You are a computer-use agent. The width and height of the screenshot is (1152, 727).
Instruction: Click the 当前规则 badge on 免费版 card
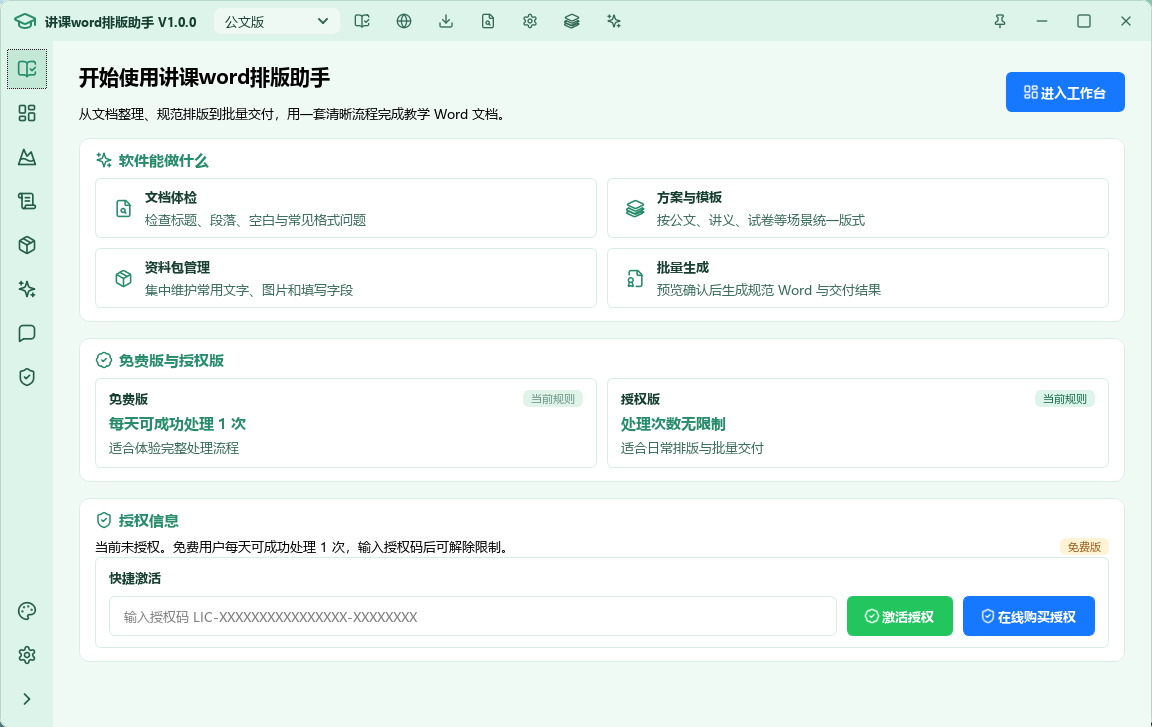(553, 399)
